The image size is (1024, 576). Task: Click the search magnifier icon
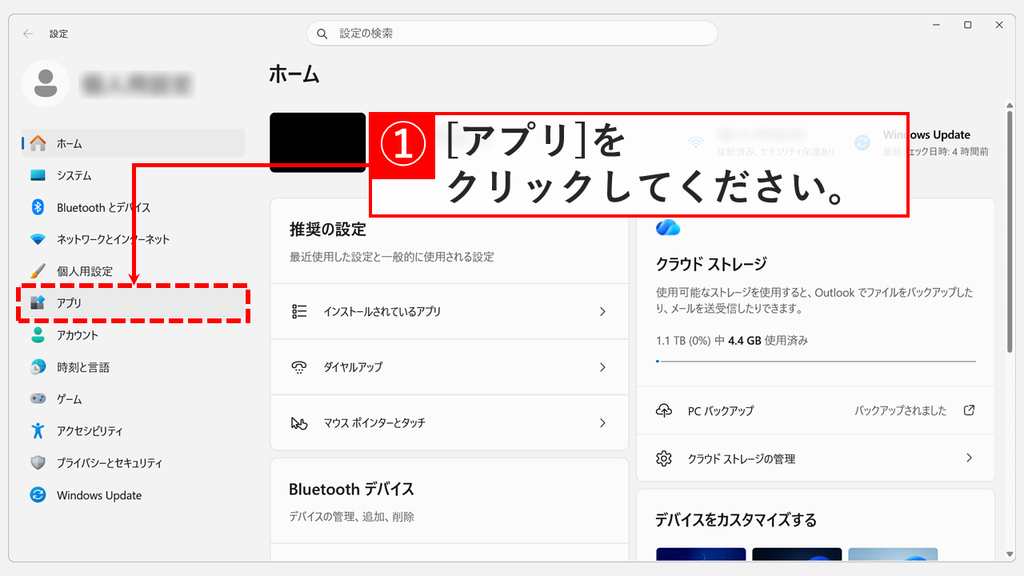pyautogui.click(x=322, y=33)
